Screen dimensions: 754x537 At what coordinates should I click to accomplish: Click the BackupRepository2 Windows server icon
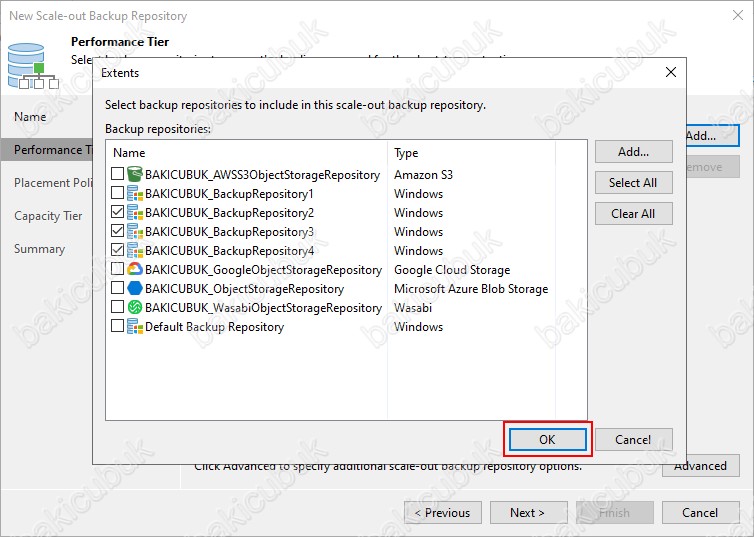pos(135,212)
